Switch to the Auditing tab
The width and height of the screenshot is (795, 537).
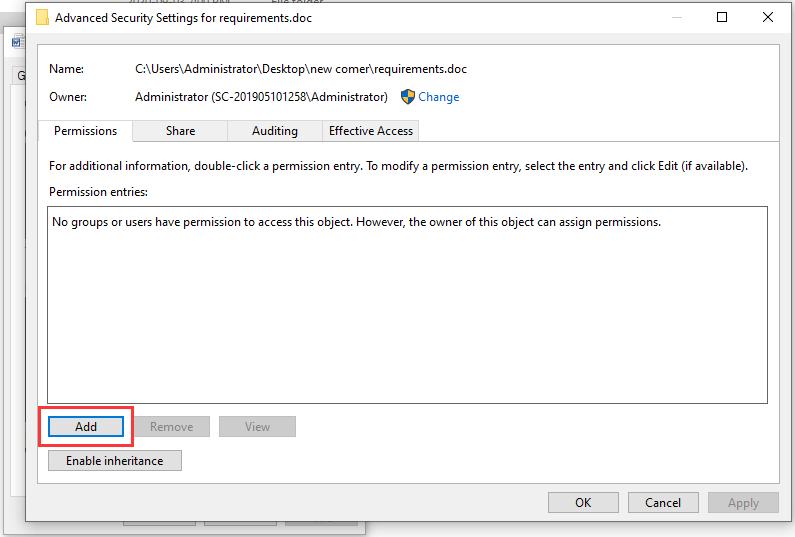point(275,131)
